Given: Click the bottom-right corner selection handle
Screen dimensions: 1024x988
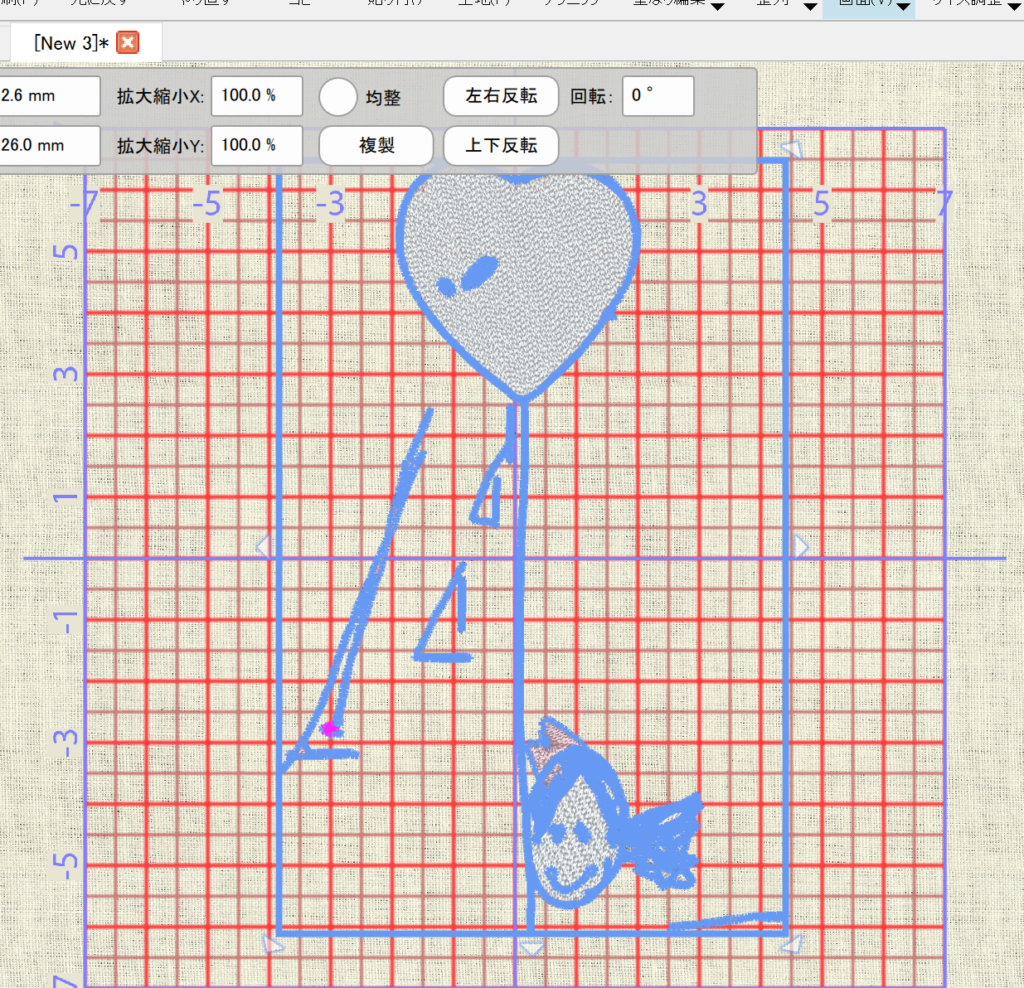Looking at the screenshot, I should pyautogui.click(x=791, y=943).
